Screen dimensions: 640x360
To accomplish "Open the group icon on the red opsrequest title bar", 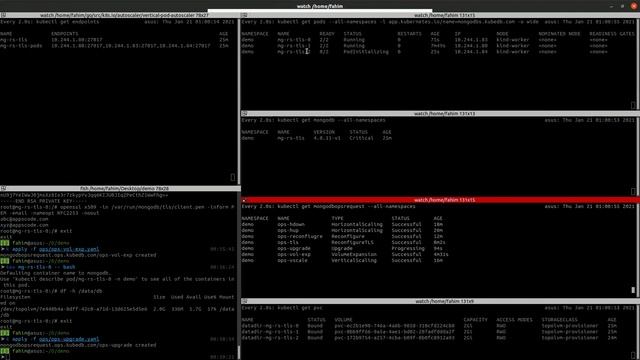I will 244,200.
